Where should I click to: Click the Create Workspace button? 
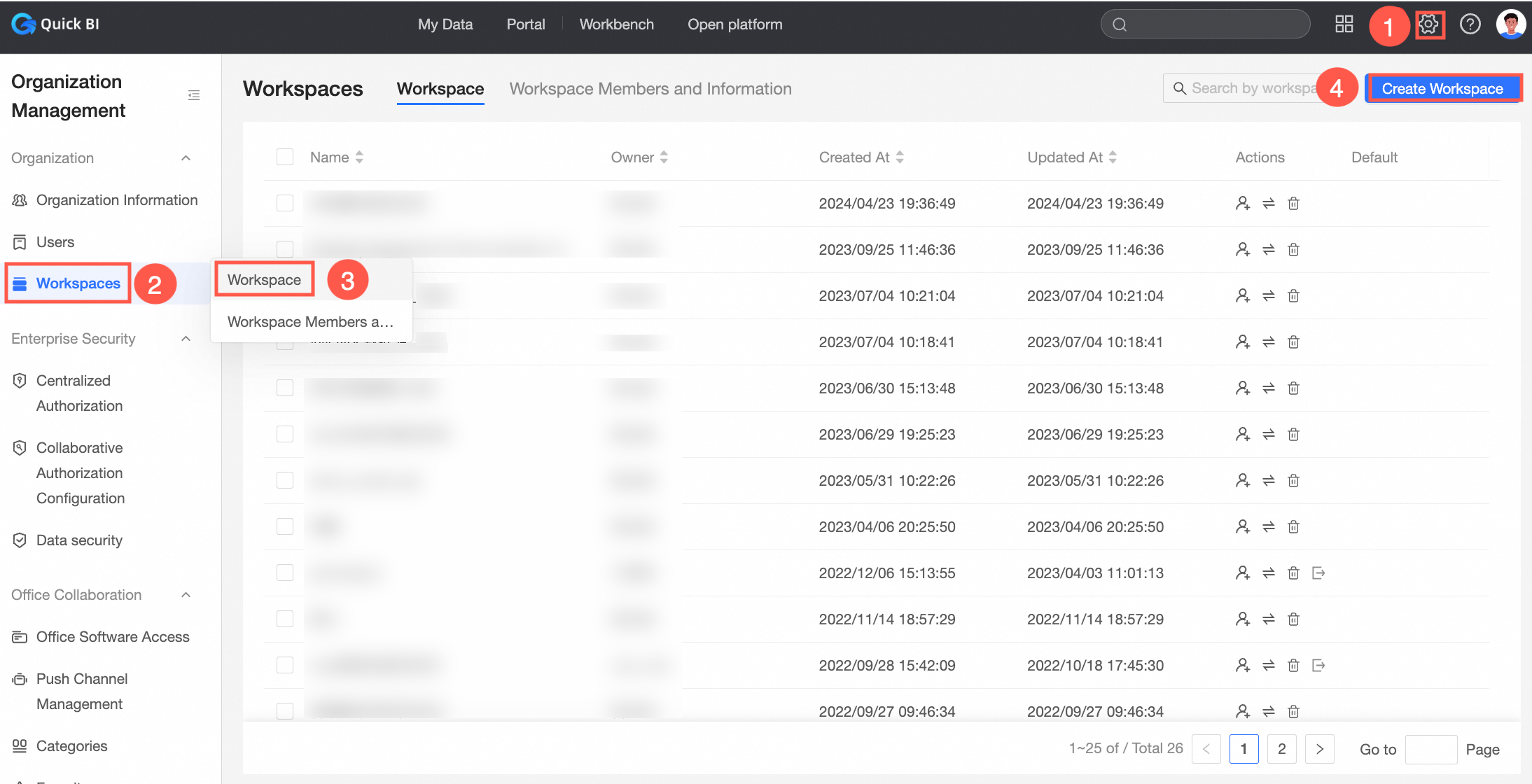(1442, 89)
